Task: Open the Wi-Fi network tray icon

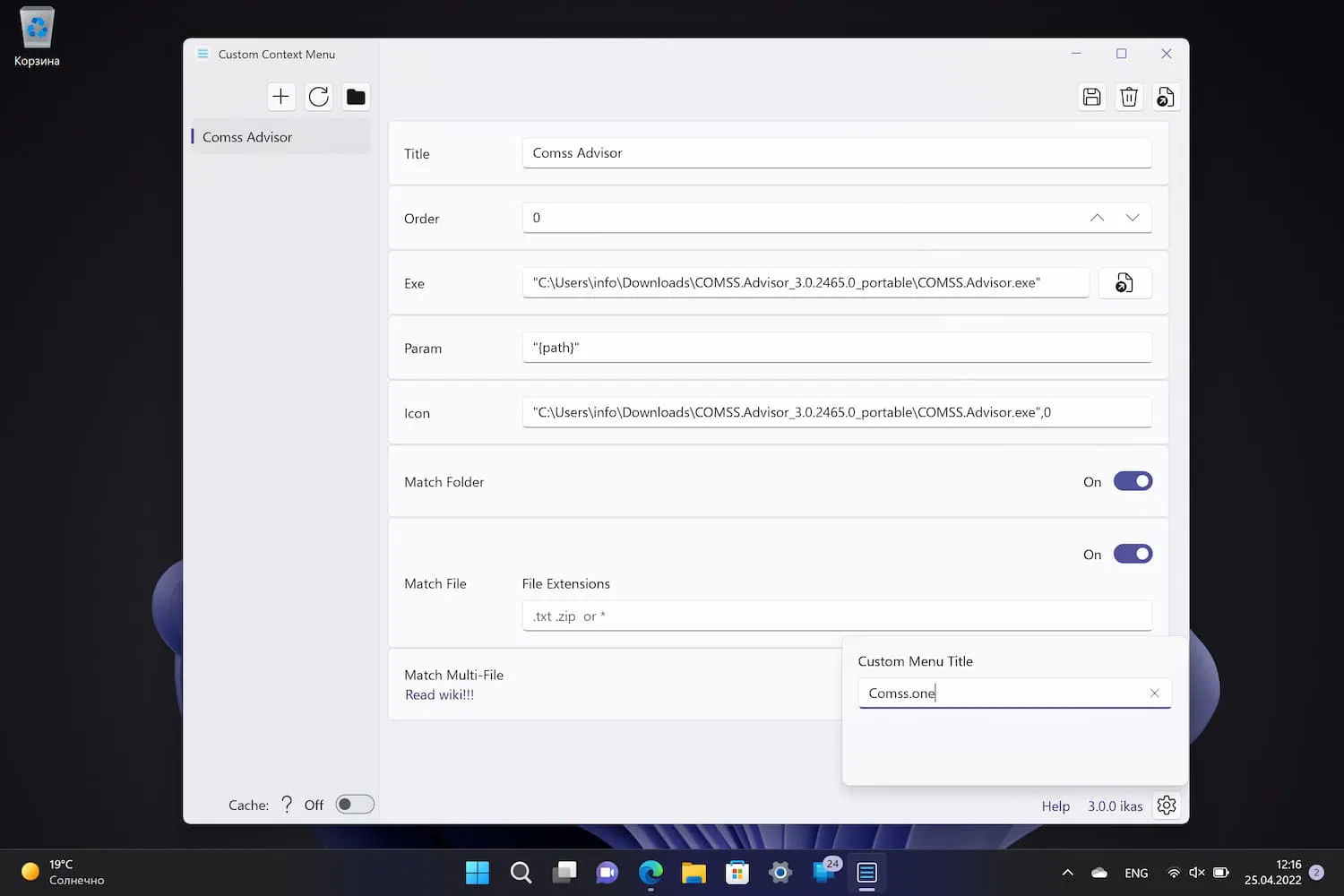Action: click(1174, 873)
